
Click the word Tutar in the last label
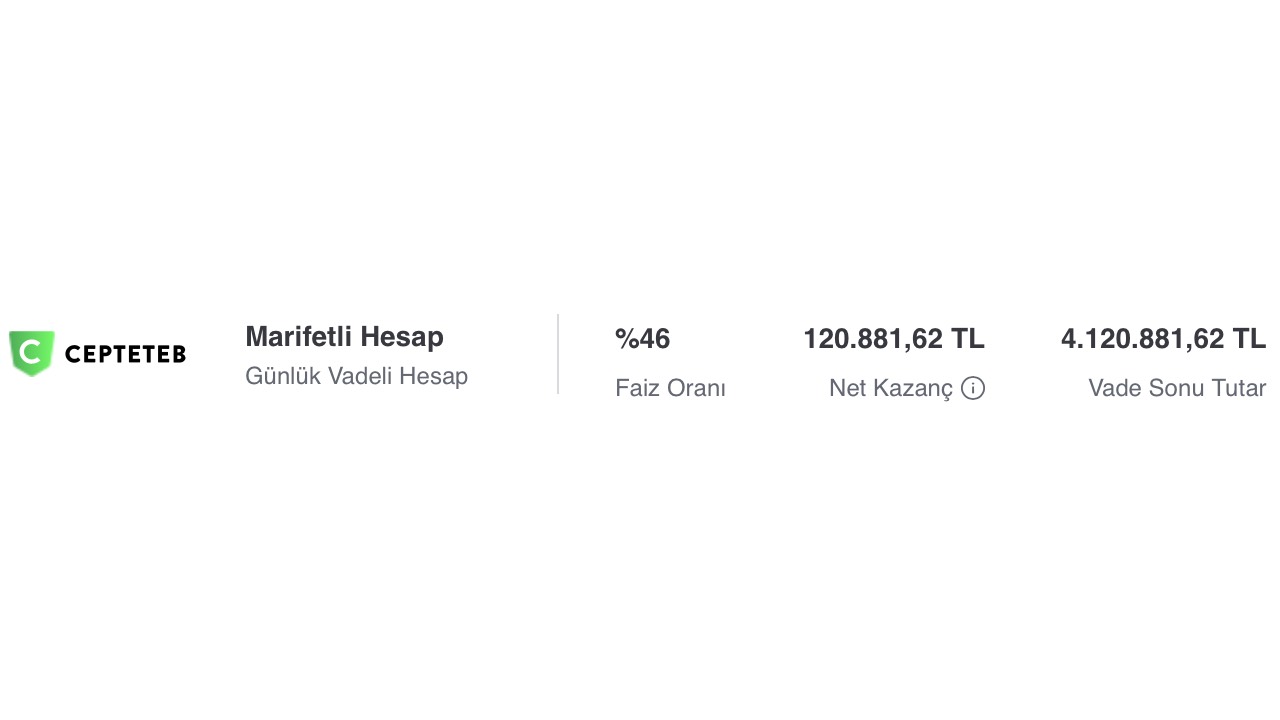[1239, 388]
